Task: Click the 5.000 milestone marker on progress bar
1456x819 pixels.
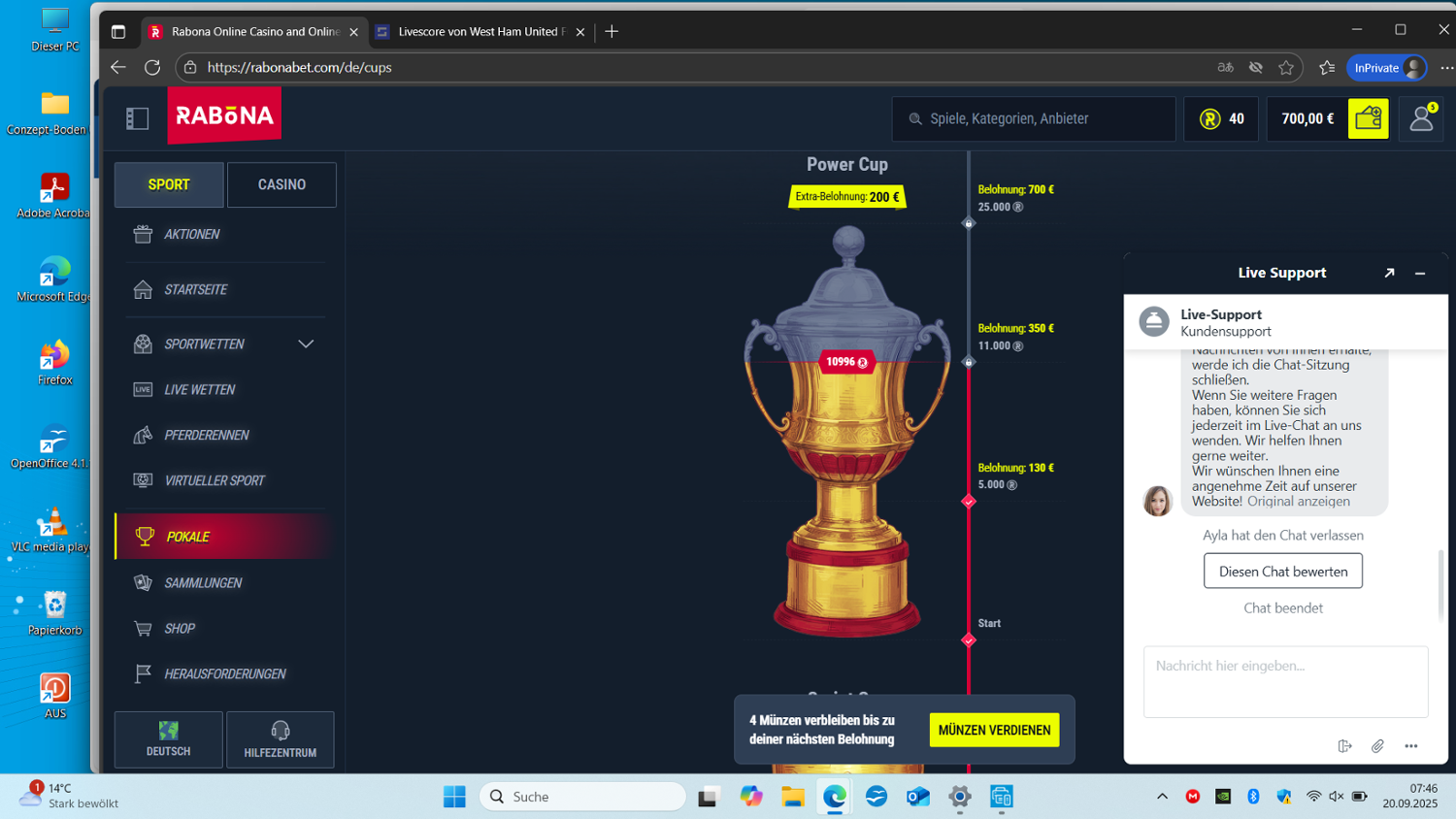Action: tap(968, 502)
